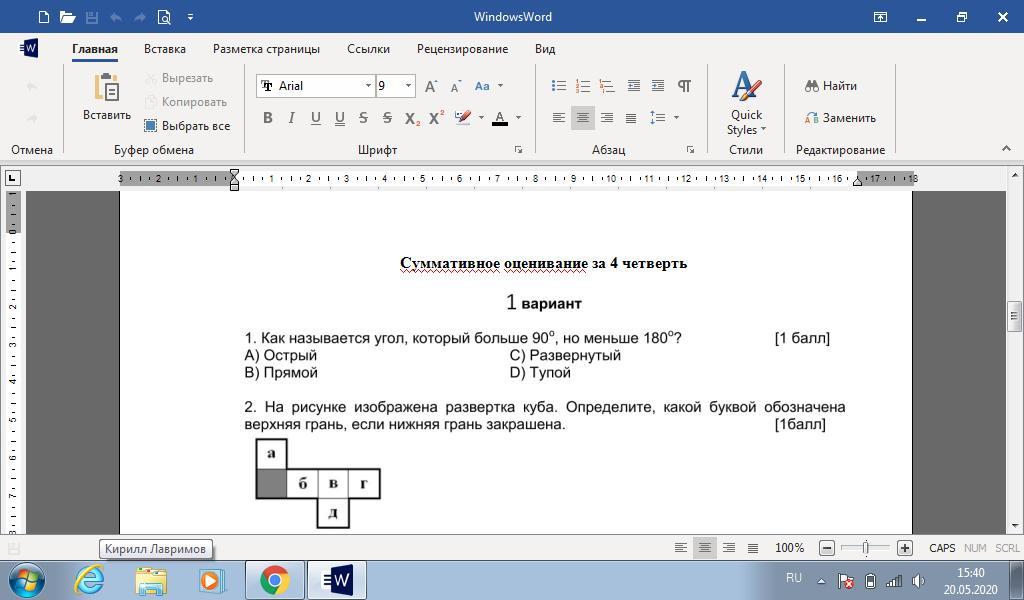Justify text from status bar
The height and width of the screenshot is (600, 1024).
click(753, 548)
